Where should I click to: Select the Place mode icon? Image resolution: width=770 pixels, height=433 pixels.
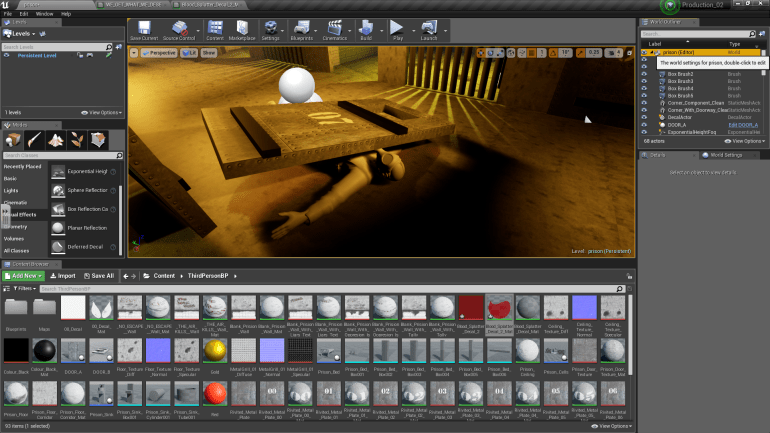(13, 140)
